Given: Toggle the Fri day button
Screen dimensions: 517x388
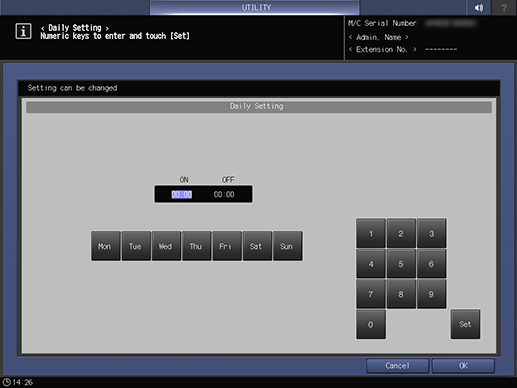Looking at the screenshot, I should (227, 246).
